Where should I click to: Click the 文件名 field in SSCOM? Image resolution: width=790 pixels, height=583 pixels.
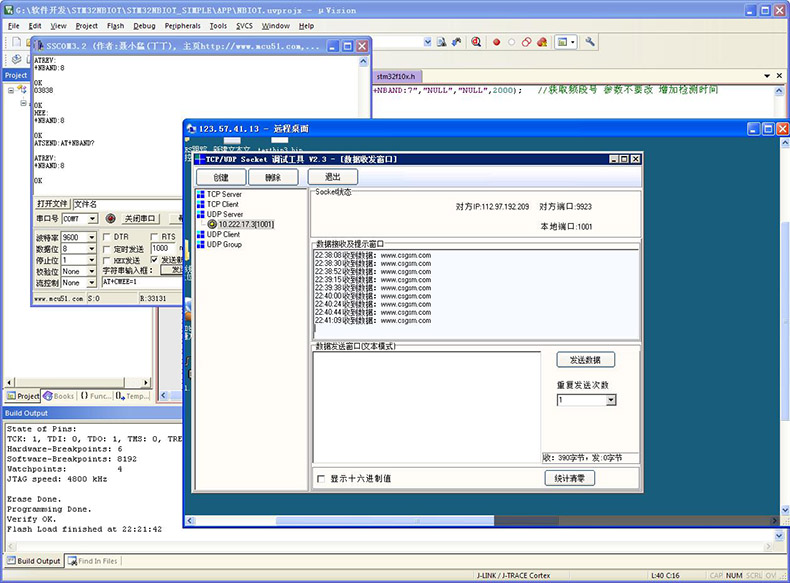(127, 204)
